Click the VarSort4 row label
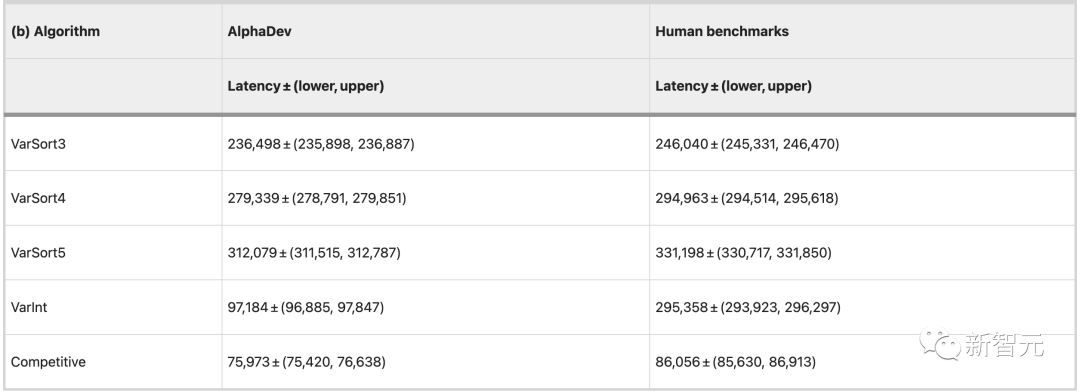 [x=39, y=198]
